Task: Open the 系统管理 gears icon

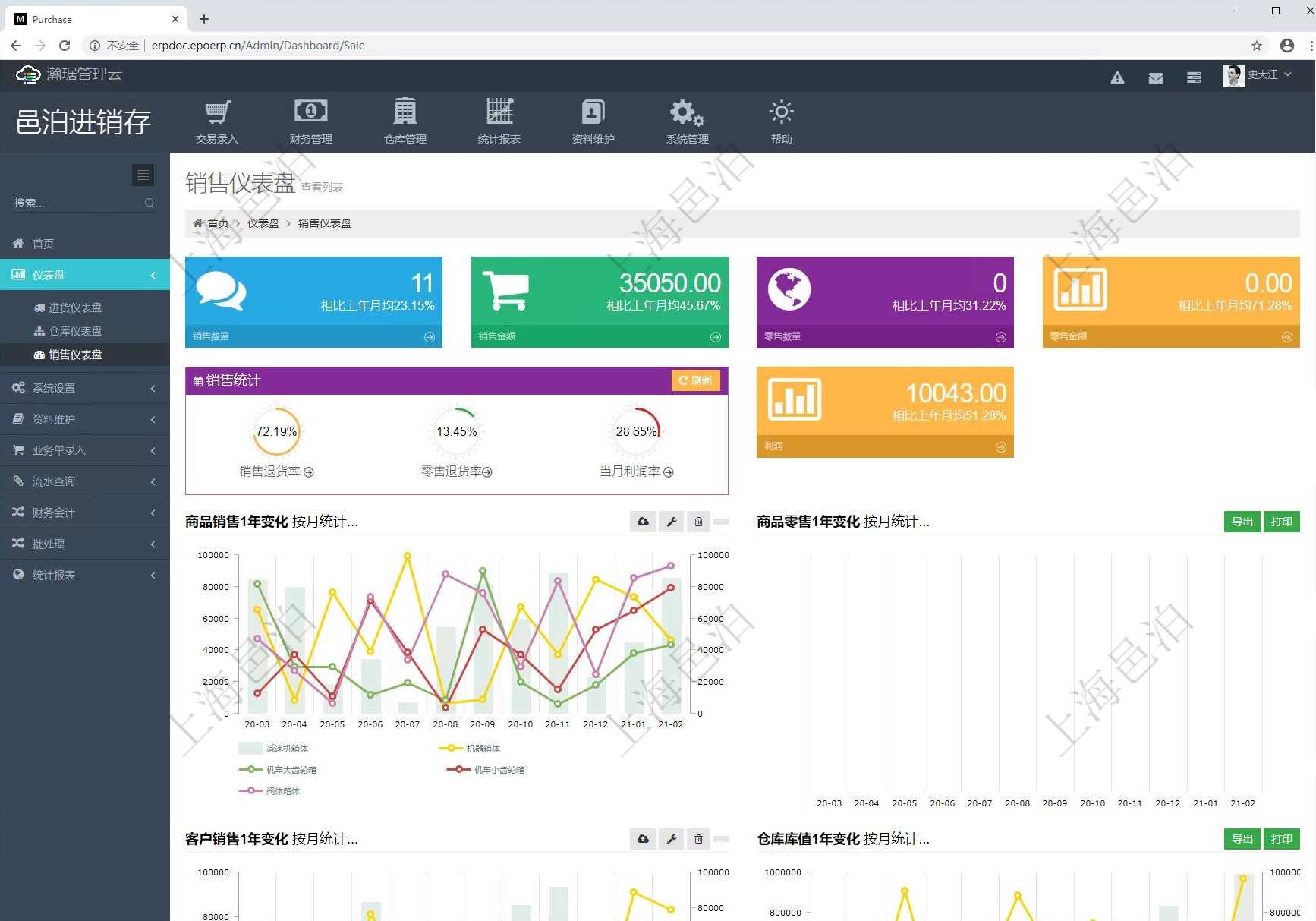Action: tap(687, 112)
